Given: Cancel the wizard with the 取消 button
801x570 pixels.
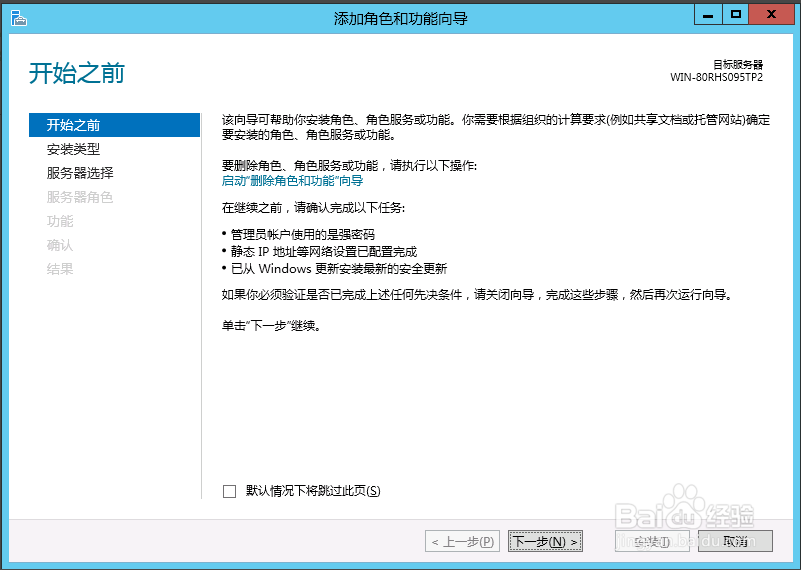Looking at the screenshot, I should [735, 542].
